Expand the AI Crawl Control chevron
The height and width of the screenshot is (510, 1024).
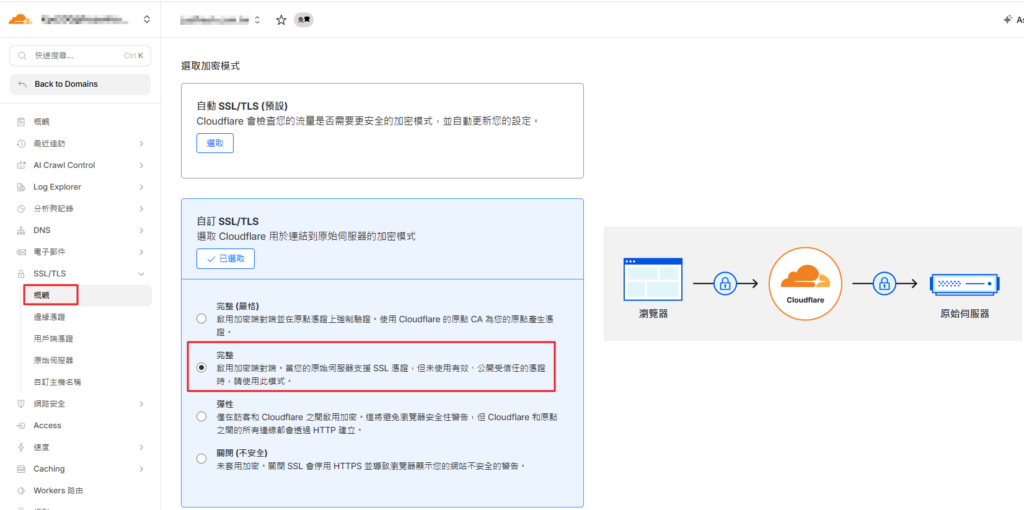(x=141, y=165)
